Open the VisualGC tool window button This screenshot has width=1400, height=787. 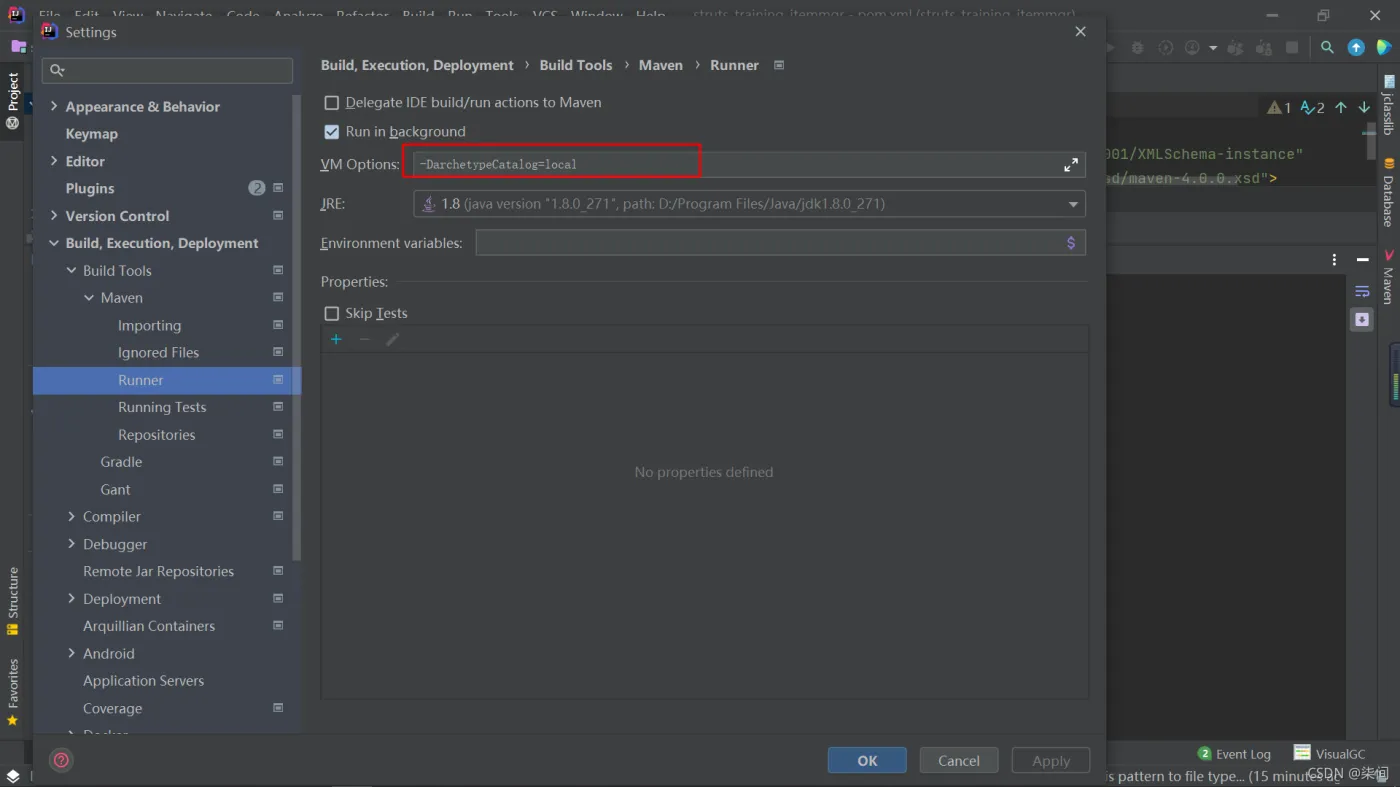(1329, 754)
